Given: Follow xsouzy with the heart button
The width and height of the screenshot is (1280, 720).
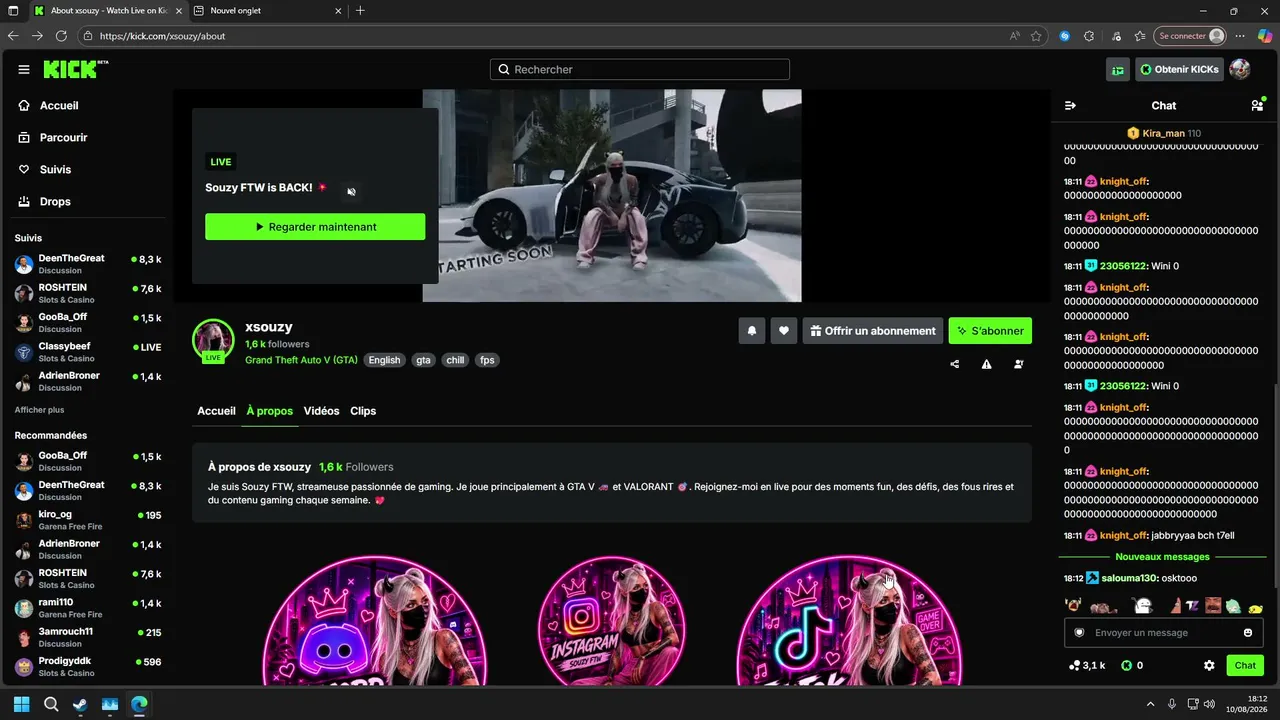Looking at the screenshot, I should (784, 331).
